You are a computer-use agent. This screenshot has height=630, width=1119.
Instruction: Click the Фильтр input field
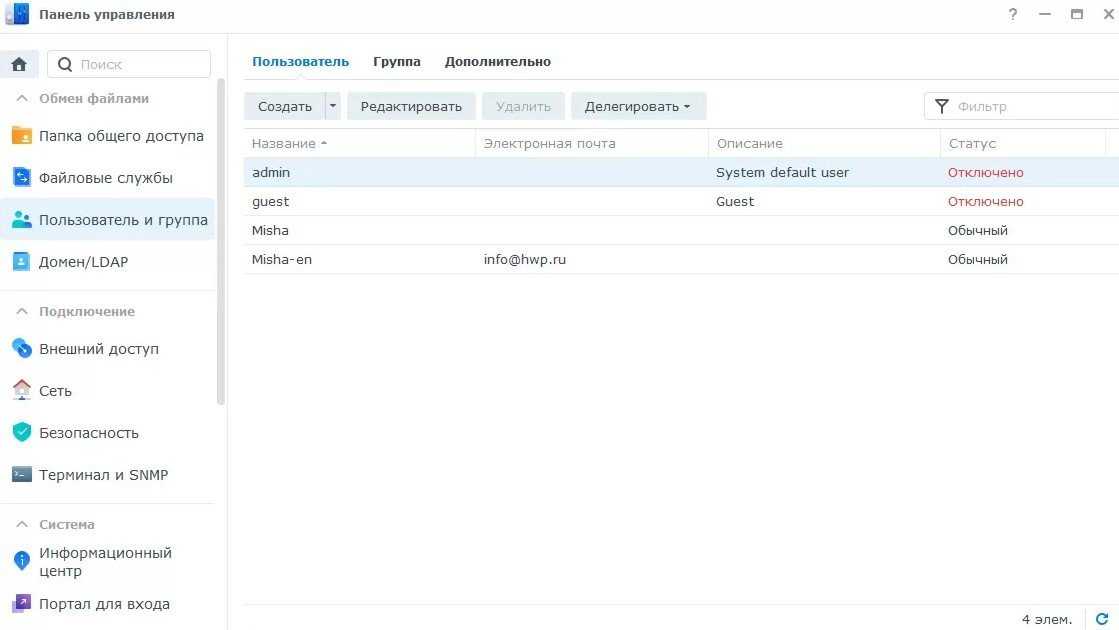click(1030, 106)
